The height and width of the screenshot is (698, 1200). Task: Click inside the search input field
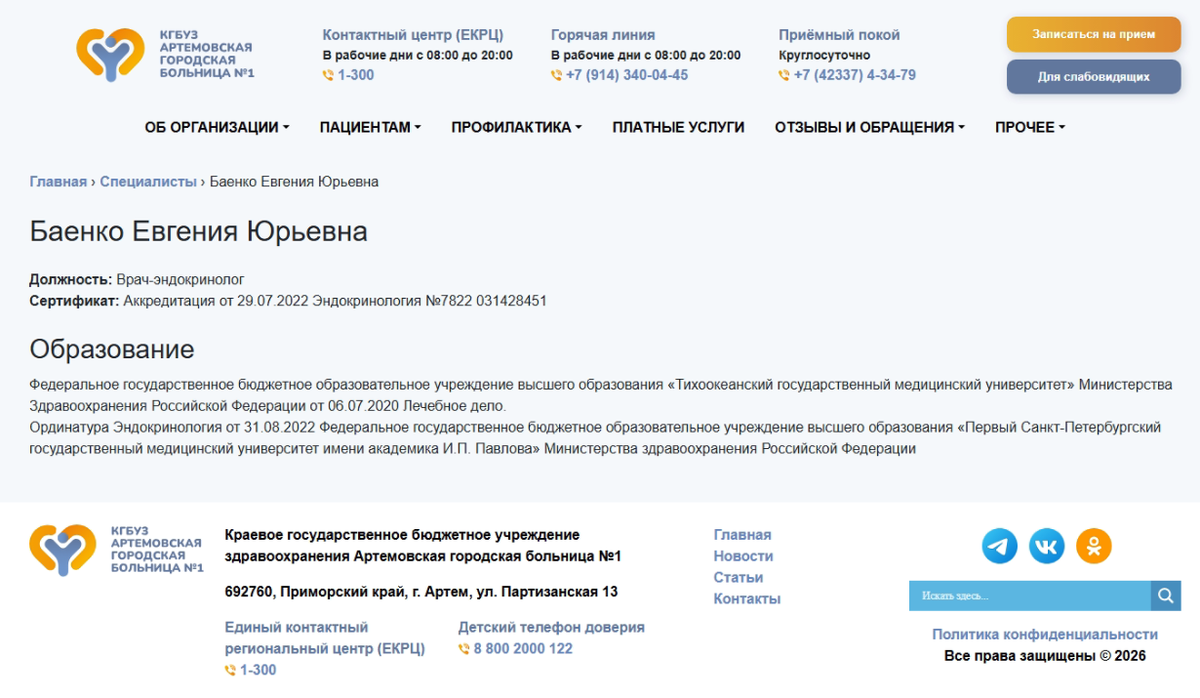[1020, 595]
